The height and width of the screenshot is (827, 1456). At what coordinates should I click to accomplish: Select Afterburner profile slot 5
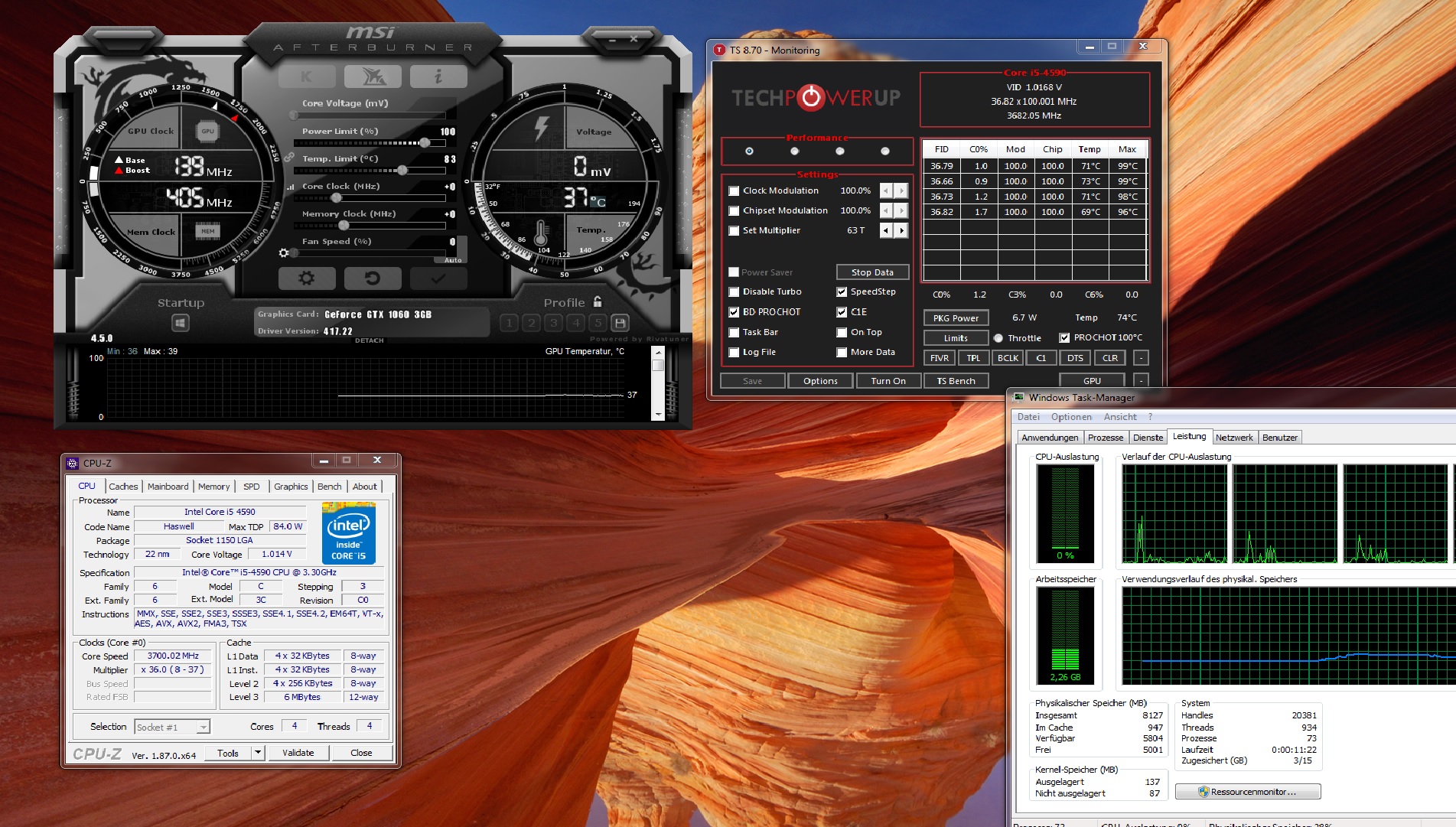pos(598,323)
